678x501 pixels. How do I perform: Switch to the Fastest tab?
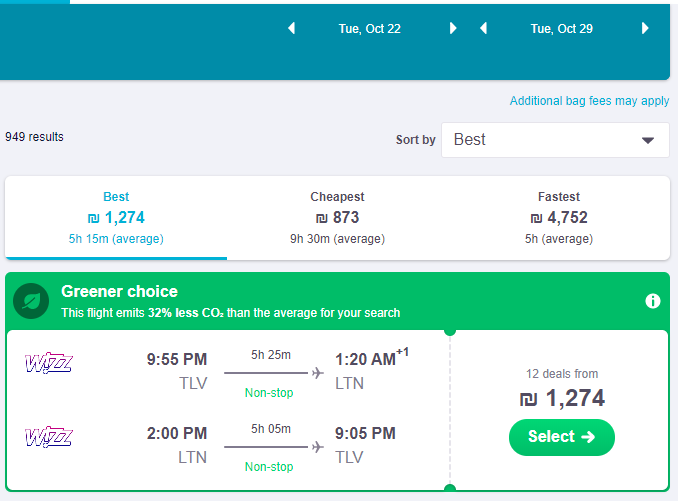pos(558,217)
